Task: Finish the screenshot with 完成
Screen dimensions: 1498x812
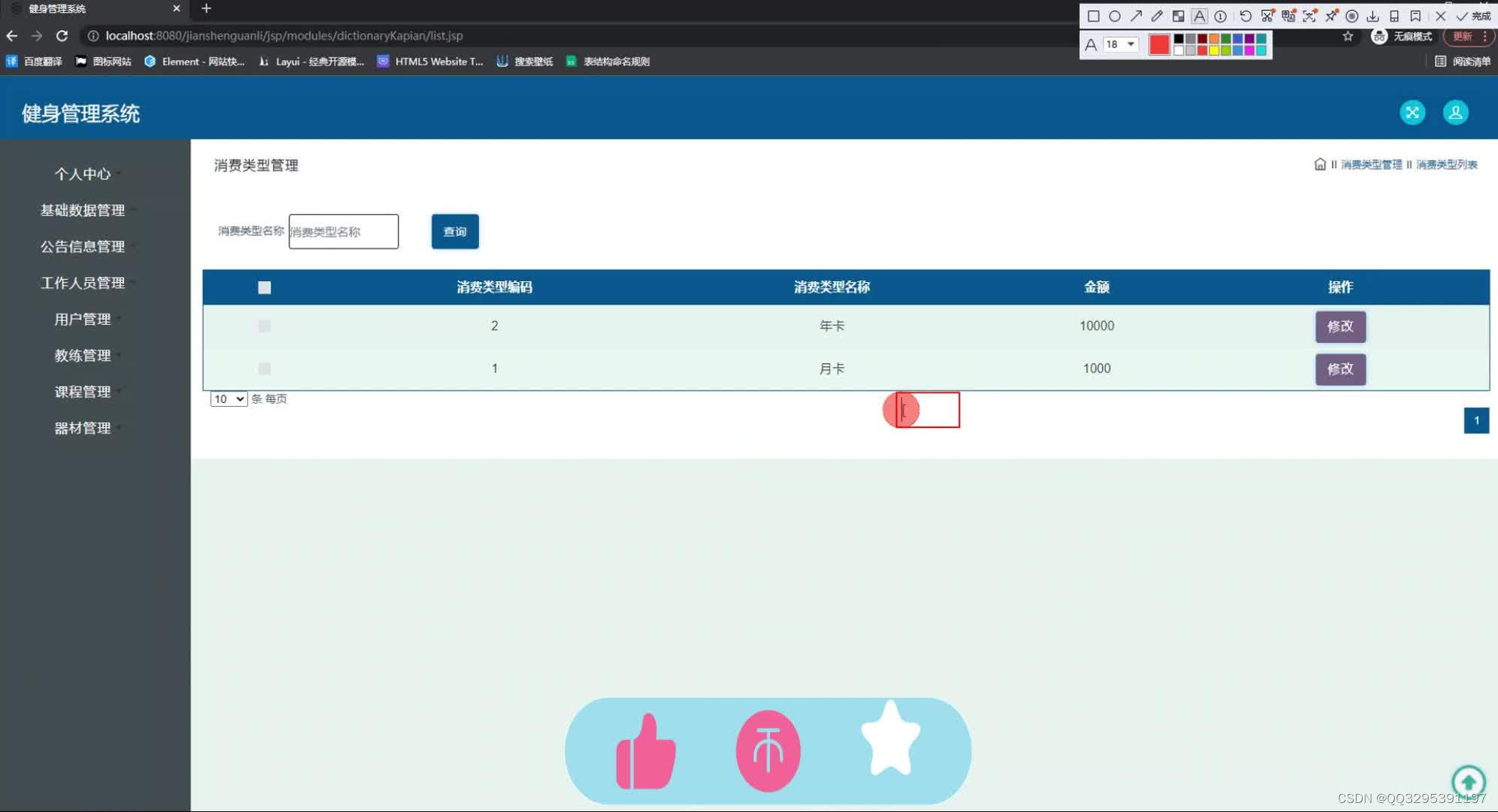Action: point(1474,16)
